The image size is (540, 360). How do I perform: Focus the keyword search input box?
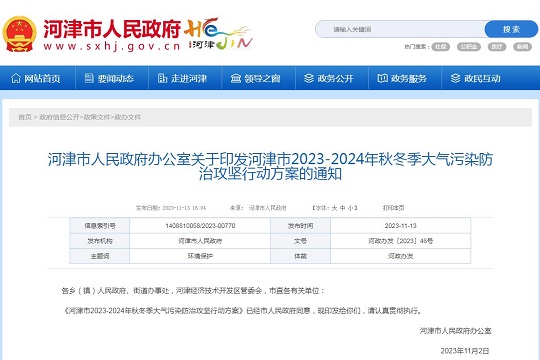click(x=401, y=29)
